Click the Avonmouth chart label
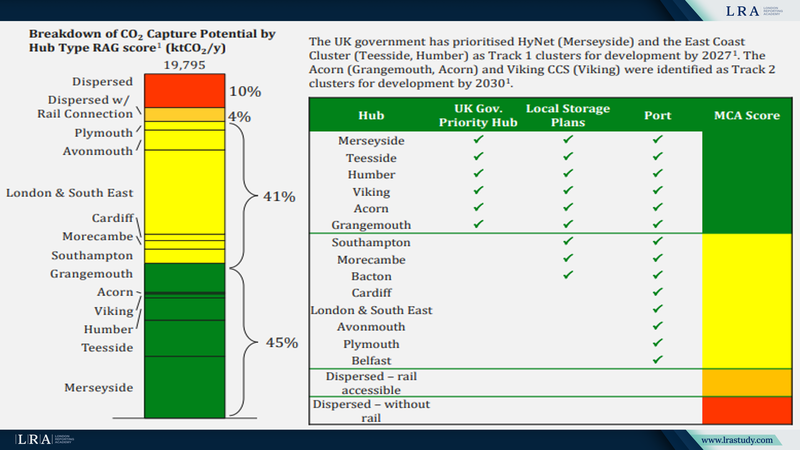 [x=97, y=151]
